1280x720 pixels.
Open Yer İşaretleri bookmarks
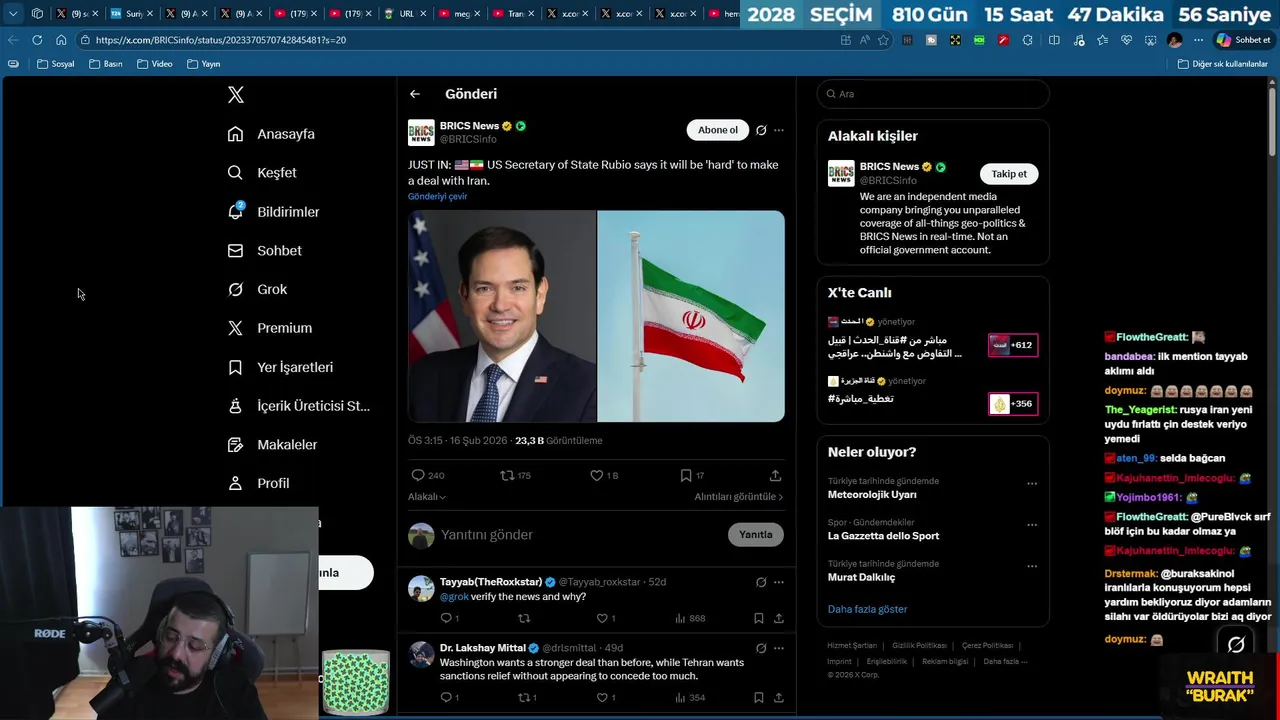[x=280, y=367]
